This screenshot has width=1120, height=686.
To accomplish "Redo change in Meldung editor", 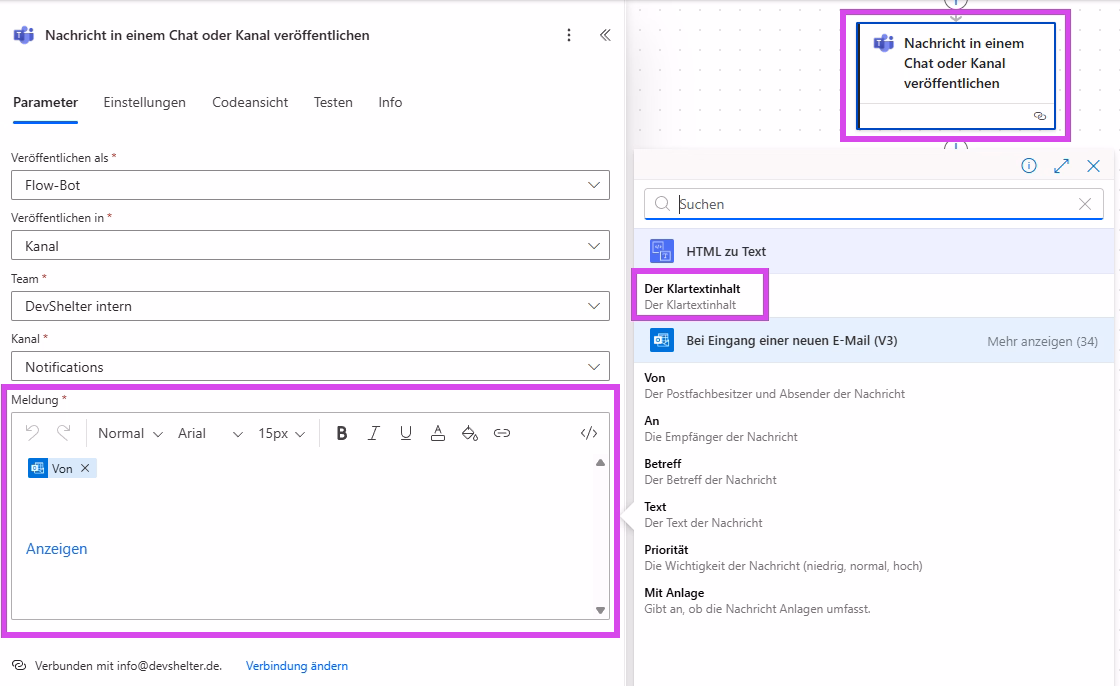I will pyautogui.click(x=64, y=433).
